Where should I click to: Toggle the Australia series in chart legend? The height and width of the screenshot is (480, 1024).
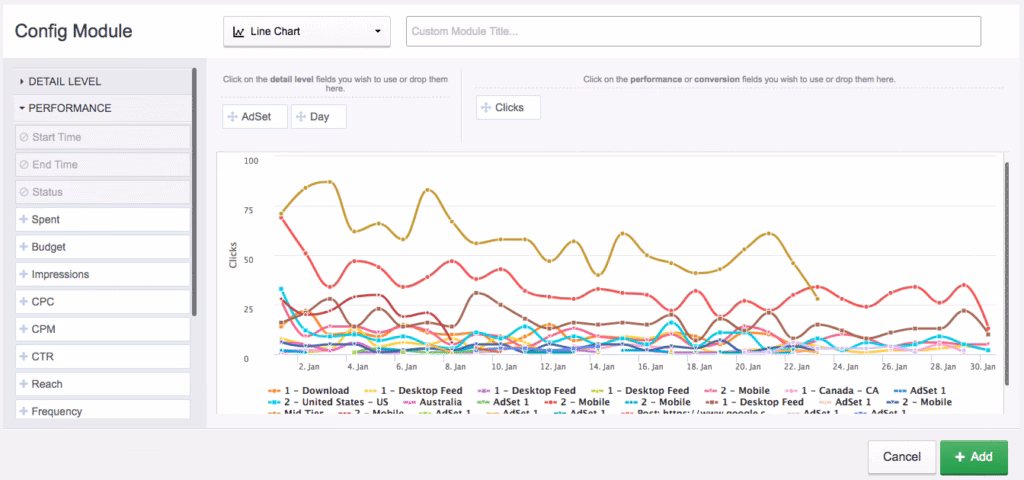pyautogui.click(x=433, y=402)
